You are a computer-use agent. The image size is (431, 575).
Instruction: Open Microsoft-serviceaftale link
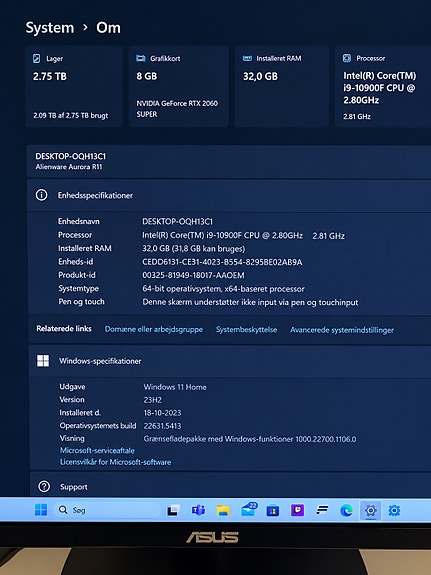click(97, 450)
